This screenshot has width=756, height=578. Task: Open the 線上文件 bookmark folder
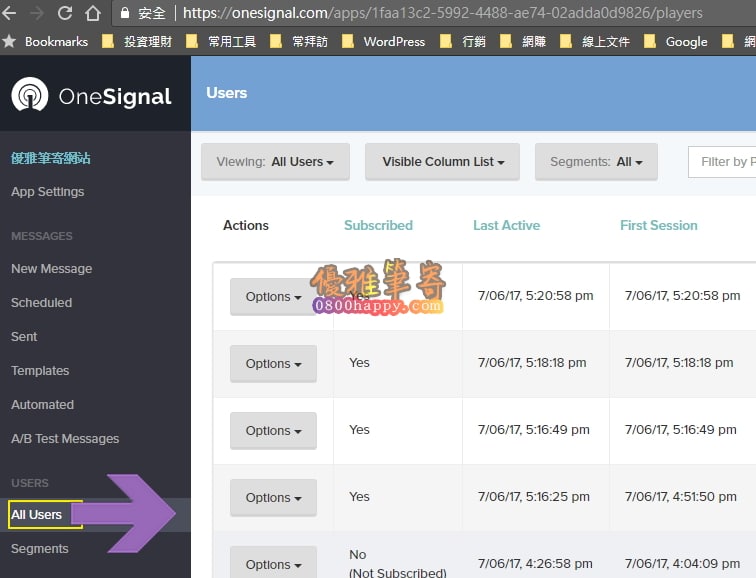tap(595, 42)
